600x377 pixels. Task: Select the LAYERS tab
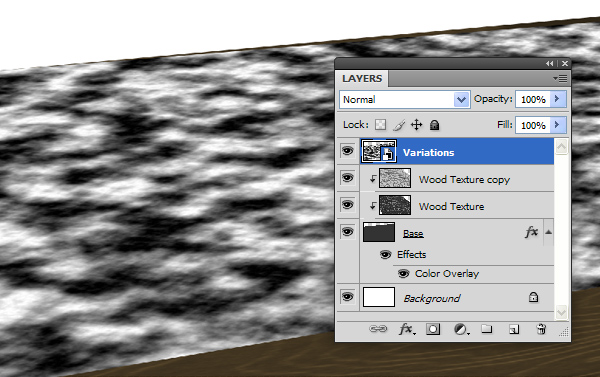(362, 78)
